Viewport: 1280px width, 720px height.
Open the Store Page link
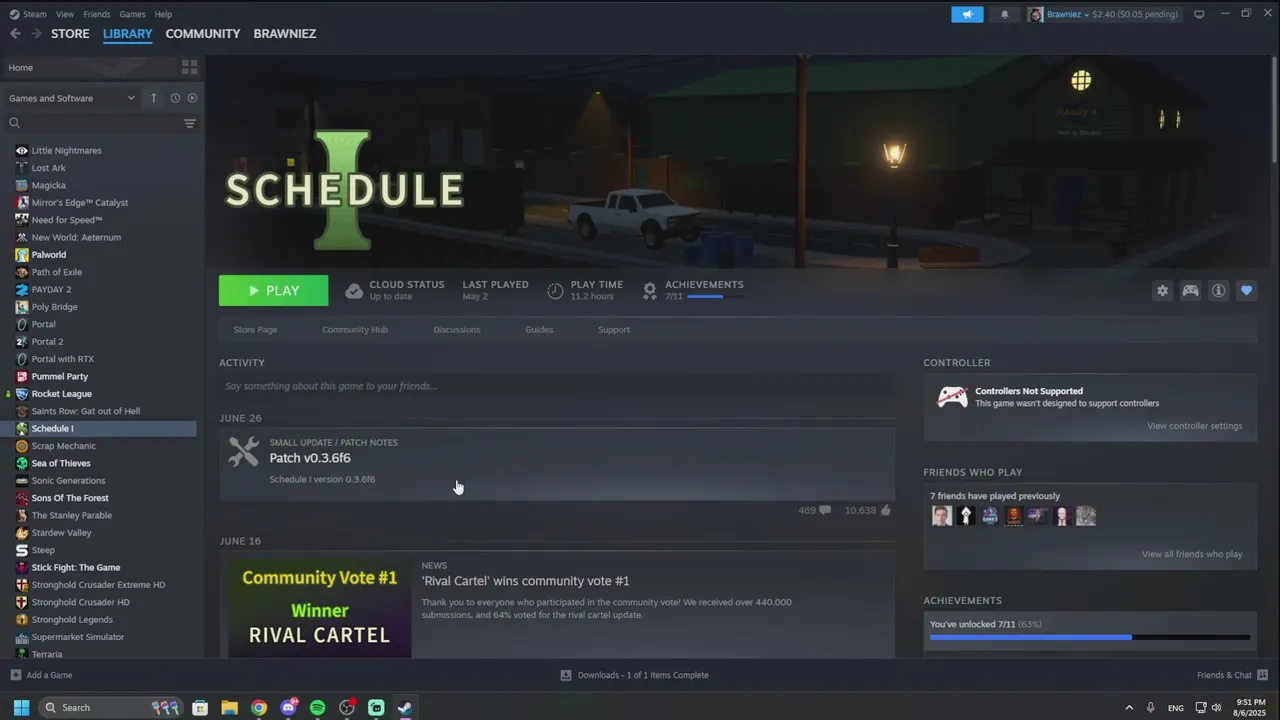pos(255,329)
